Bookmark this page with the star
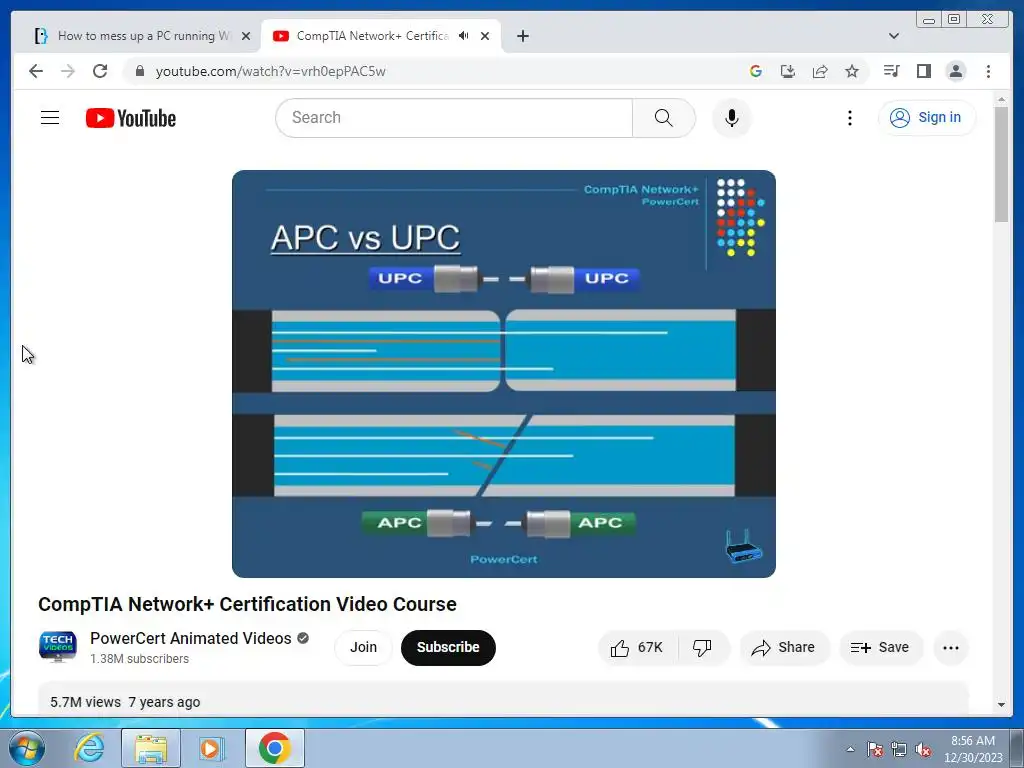Viewport: 1024px width, 768px height. click(852, 71)
